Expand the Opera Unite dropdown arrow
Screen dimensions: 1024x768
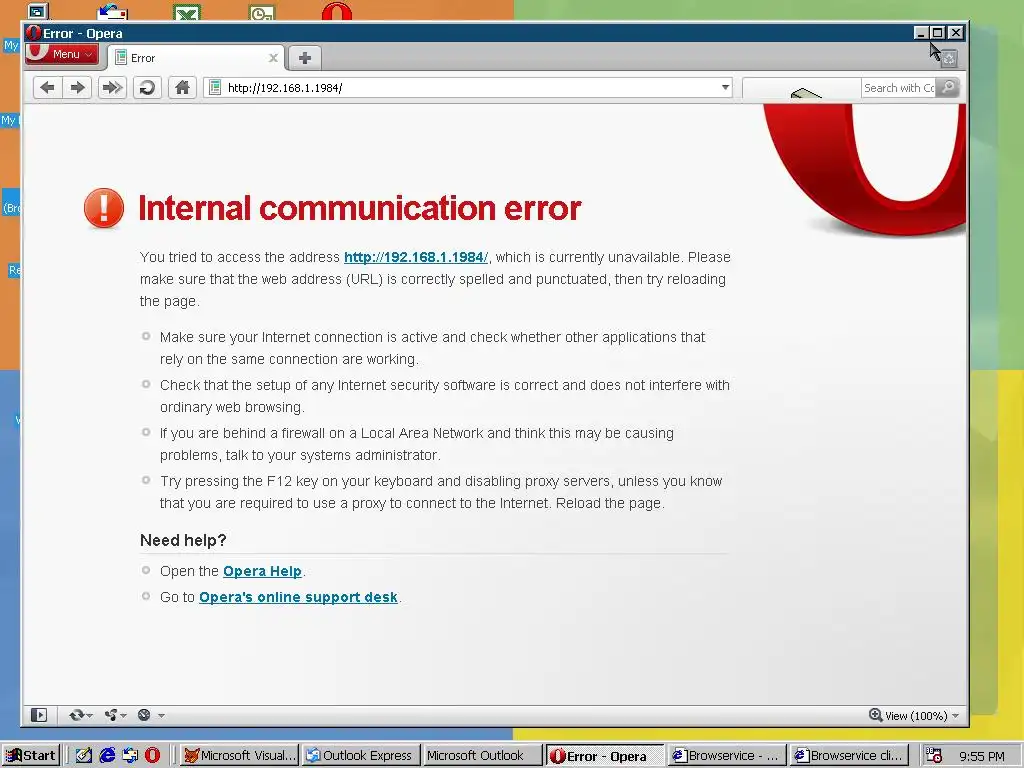pyautogui.click(x=123, y=716)
